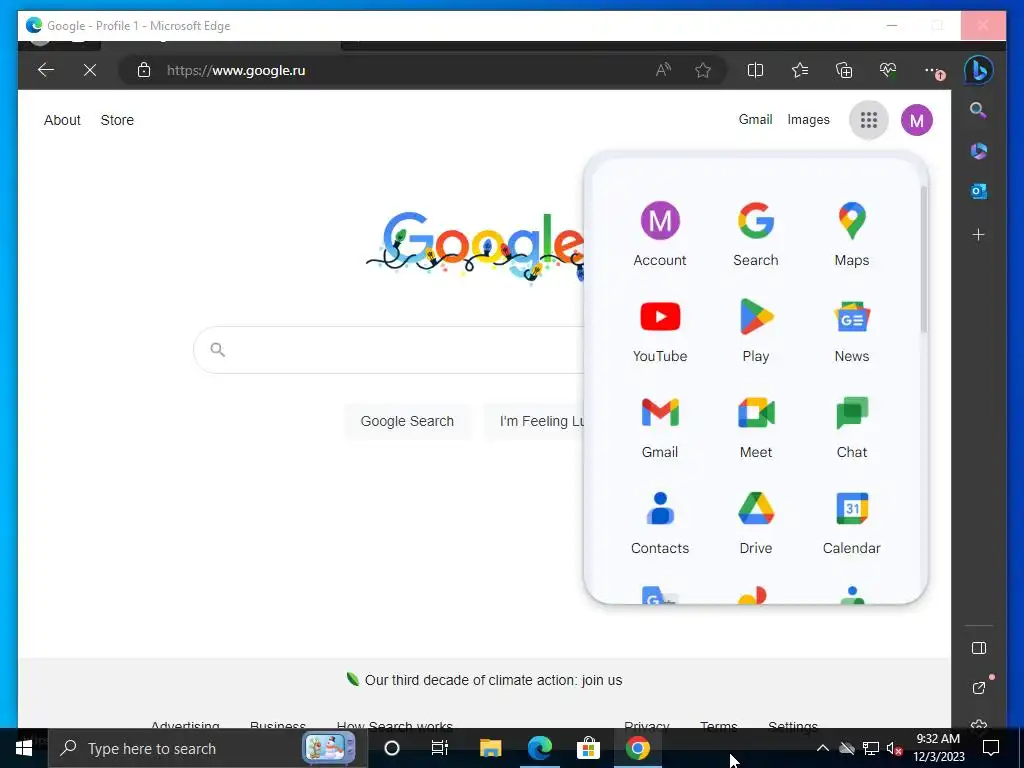1024x768 pixels.
Task: Click the I'm Feeling Lucky button
Action: 534,421
